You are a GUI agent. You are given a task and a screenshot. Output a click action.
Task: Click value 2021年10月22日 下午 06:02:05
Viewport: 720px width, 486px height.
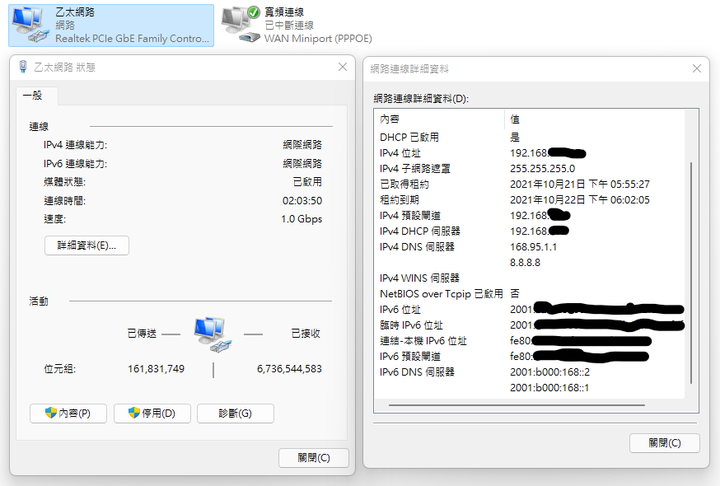coord(579,200)
